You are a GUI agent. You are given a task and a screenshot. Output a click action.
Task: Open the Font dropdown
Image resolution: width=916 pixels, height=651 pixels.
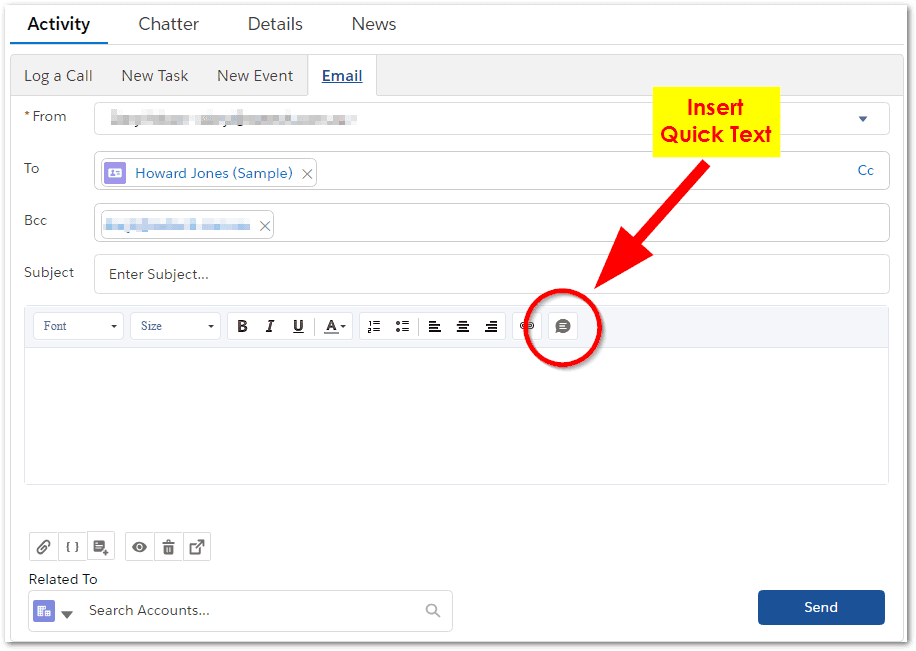tap(79, 326)
